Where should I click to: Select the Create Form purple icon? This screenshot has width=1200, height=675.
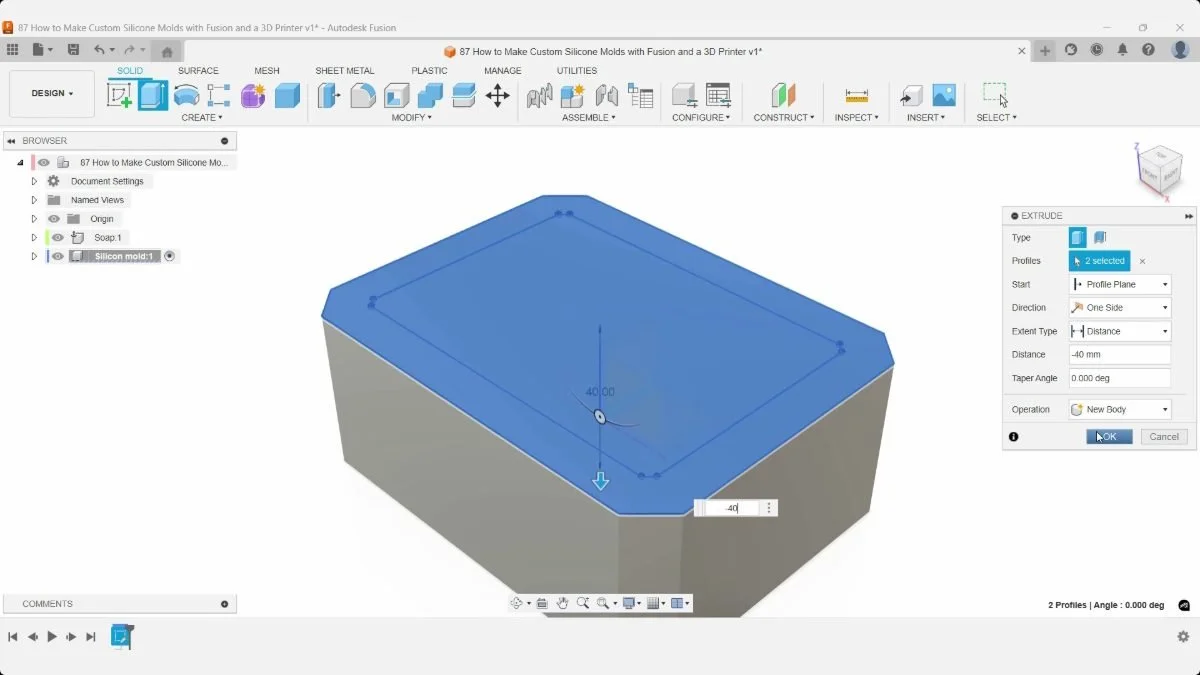pyautogui.click(x=253, y=95)
